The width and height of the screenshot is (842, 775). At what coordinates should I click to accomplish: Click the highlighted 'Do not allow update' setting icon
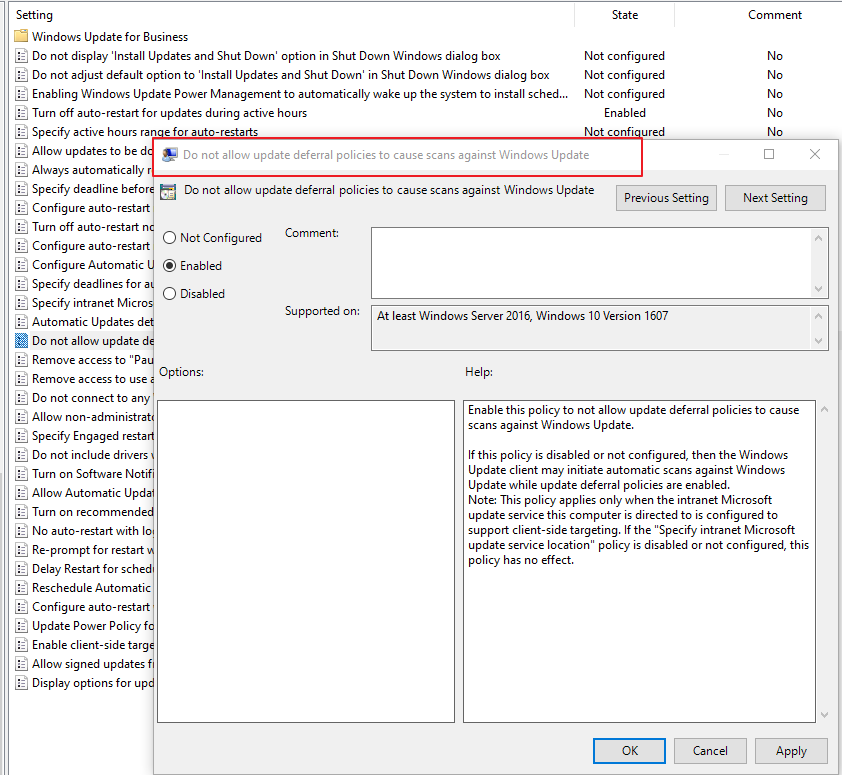click(x=20, y=340)
